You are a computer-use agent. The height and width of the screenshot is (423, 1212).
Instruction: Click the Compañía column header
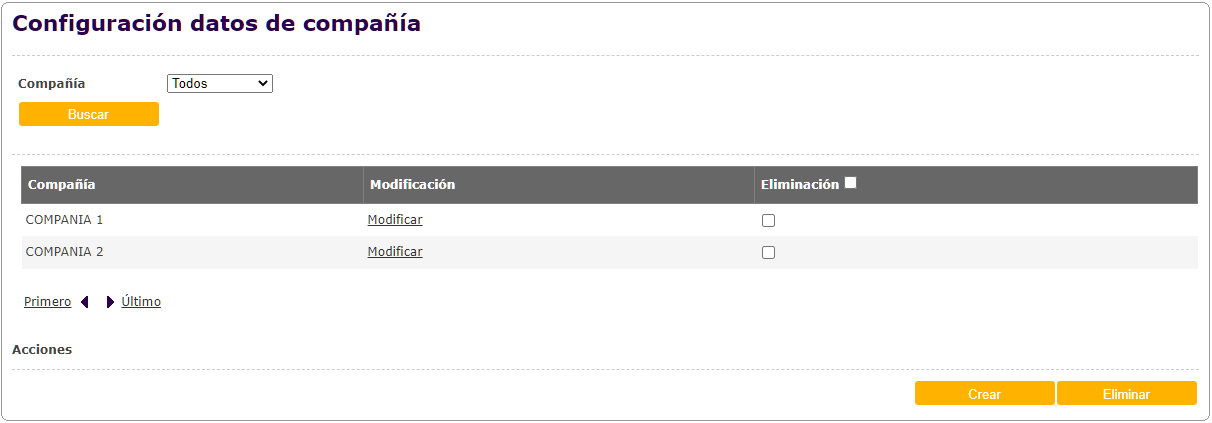coord(62,185)
